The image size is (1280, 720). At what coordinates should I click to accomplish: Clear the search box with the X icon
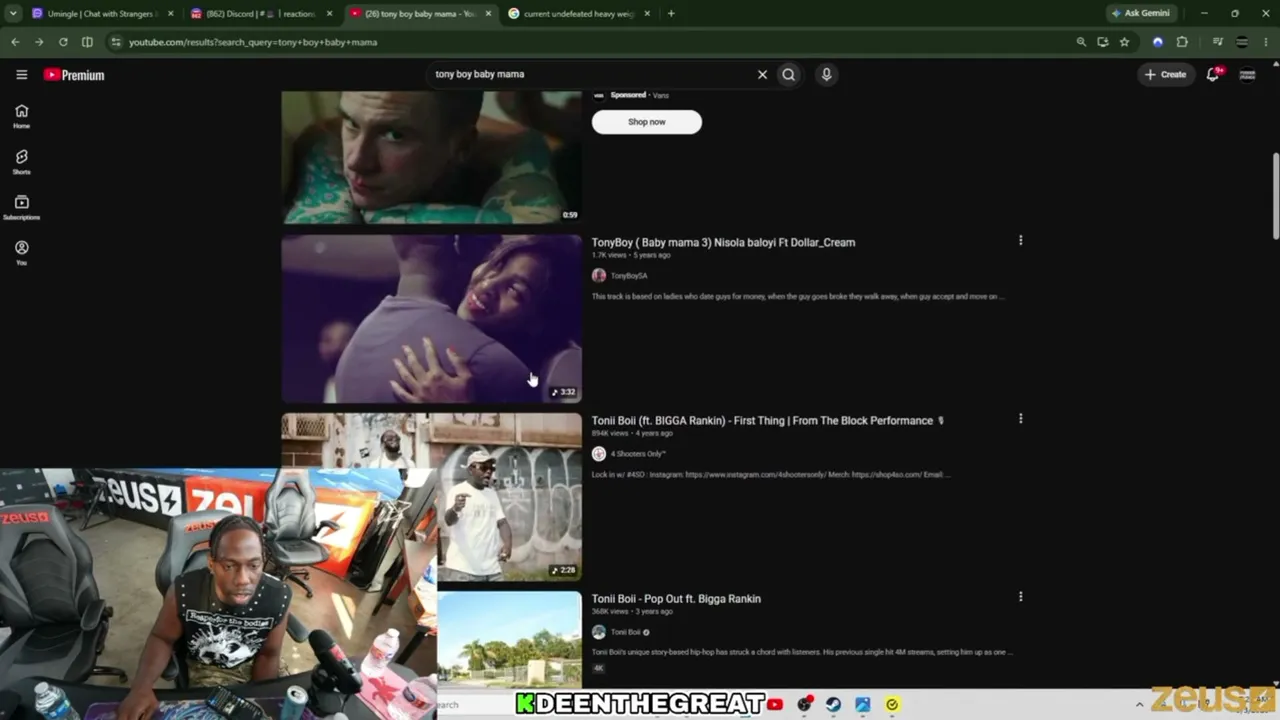[762, 74]
